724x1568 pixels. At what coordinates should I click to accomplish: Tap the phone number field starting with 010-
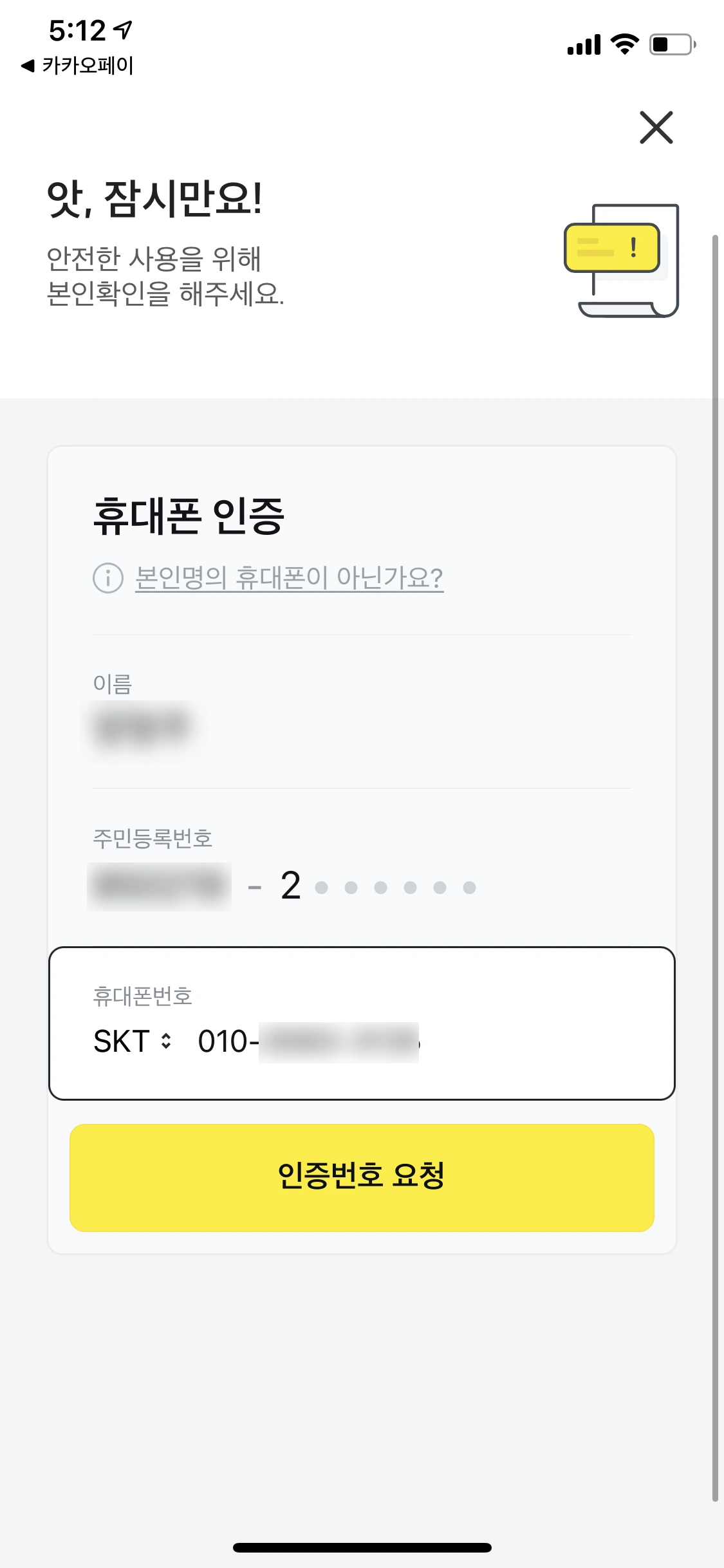point(308,1041)
